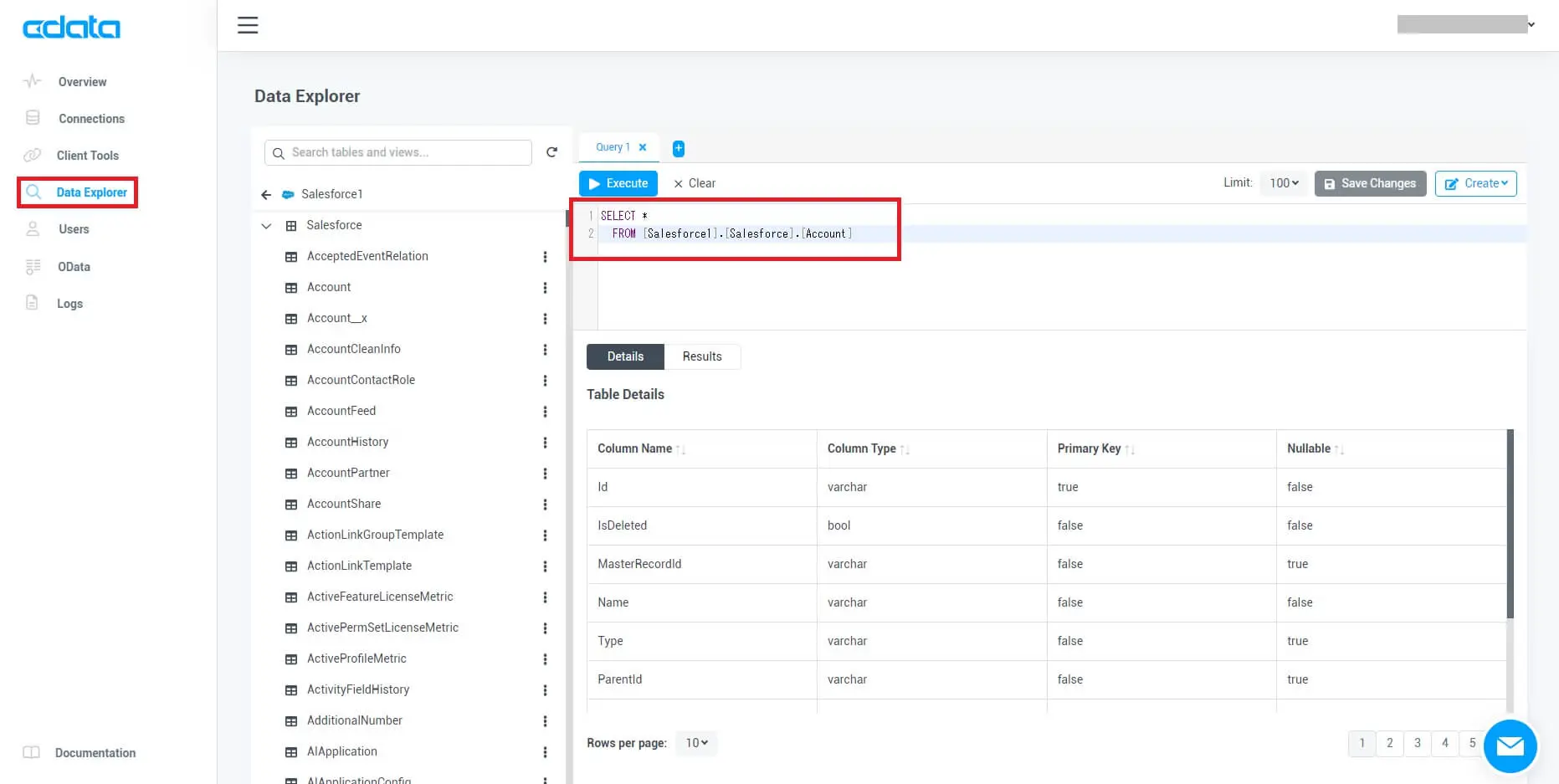Open the chat mail widget

(1510, 746)
